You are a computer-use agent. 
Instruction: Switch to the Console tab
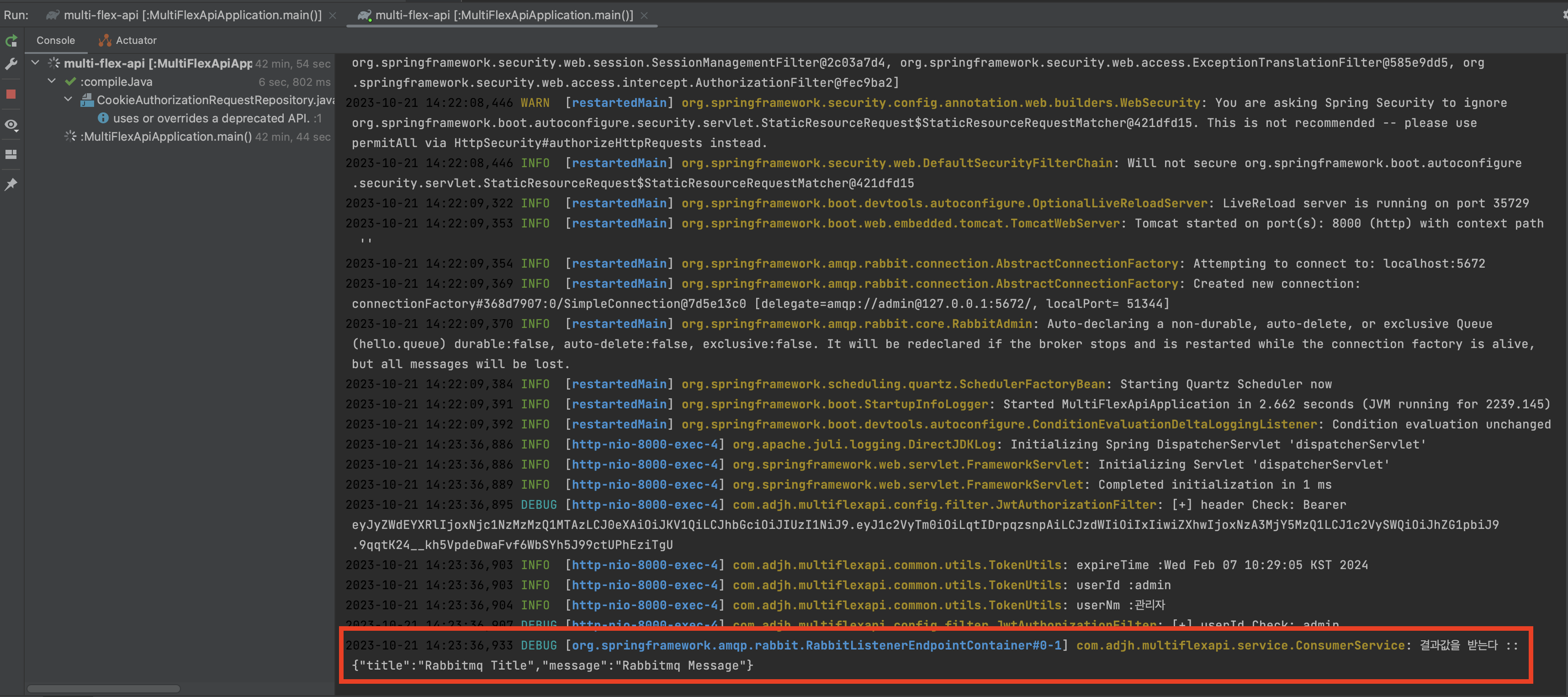[x=55, y=40]
